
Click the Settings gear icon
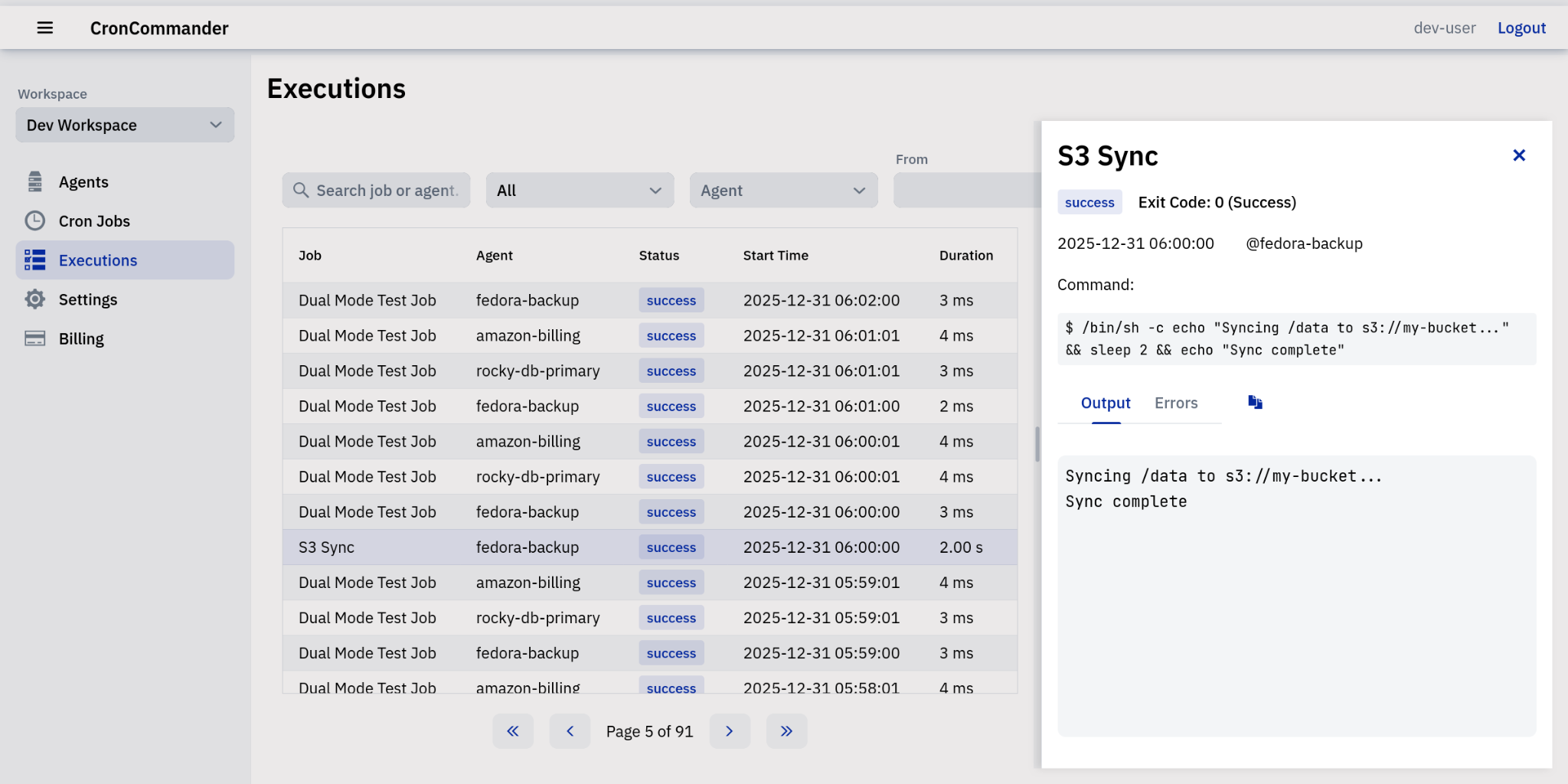[x=35, y=299]
